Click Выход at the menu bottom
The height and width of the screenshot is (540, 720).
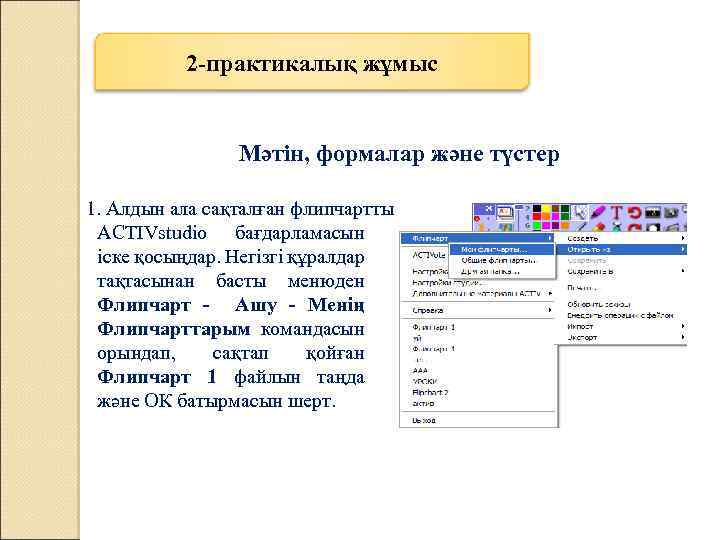478,420
